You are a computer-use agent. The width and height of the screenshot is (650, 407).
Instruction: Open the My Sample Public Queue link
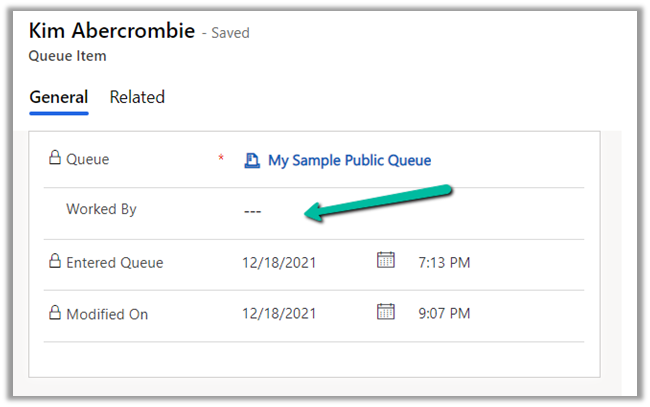click(349, 160)
